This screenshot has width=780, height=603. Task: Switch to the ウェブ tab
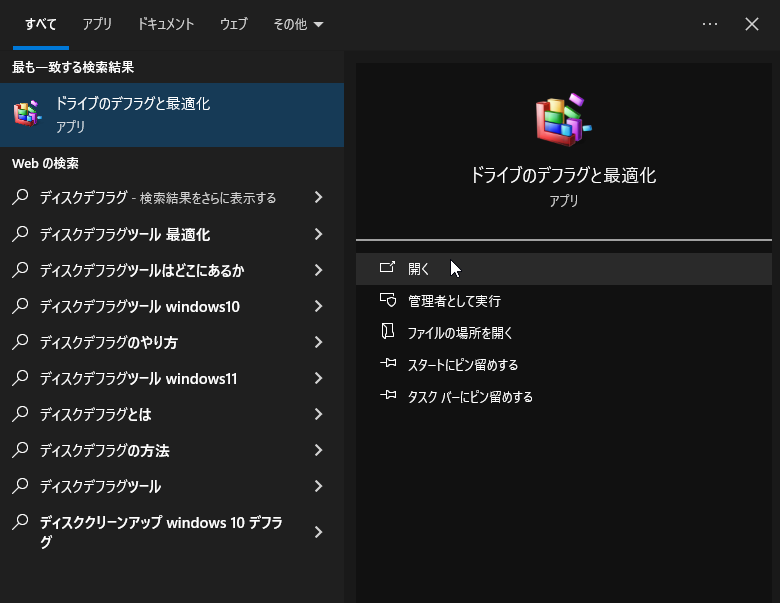click(233, 24)
